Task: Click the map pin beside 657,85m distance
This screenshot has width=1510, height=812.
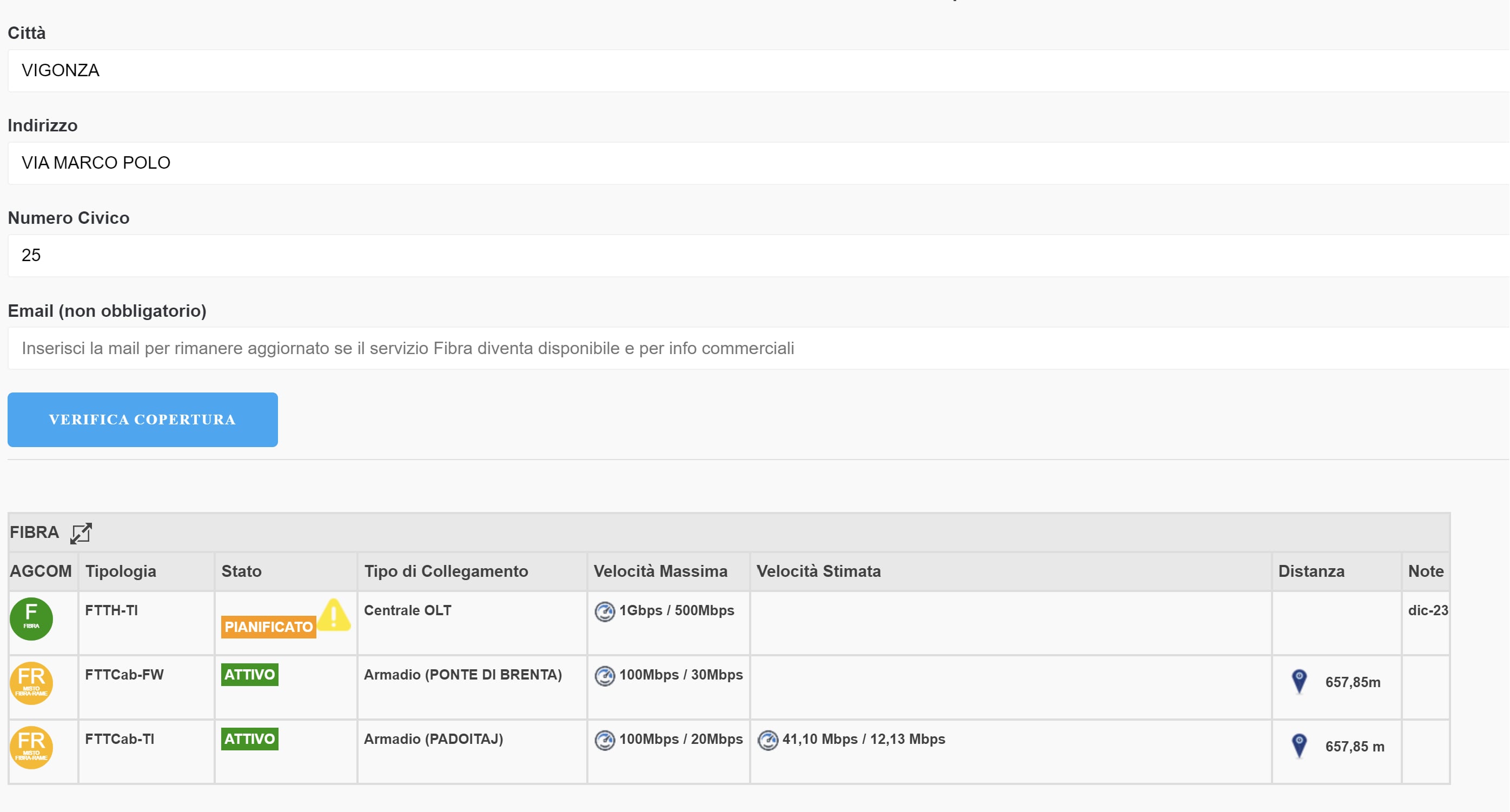Action: pyautogui.click(x=1300, y=681)
